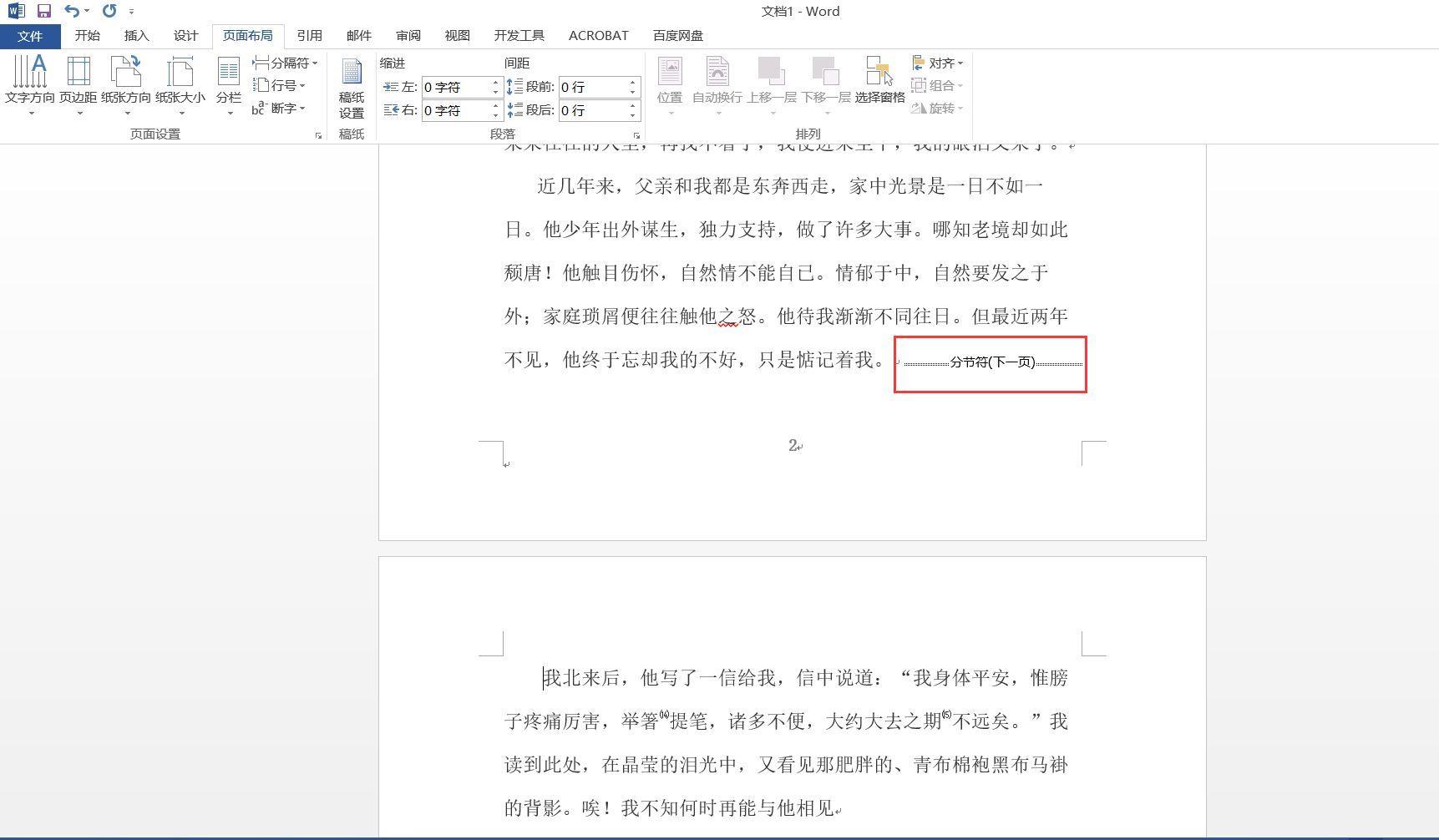
Task: Click the text 我北来后 on the next page
Action: [581, 678]
